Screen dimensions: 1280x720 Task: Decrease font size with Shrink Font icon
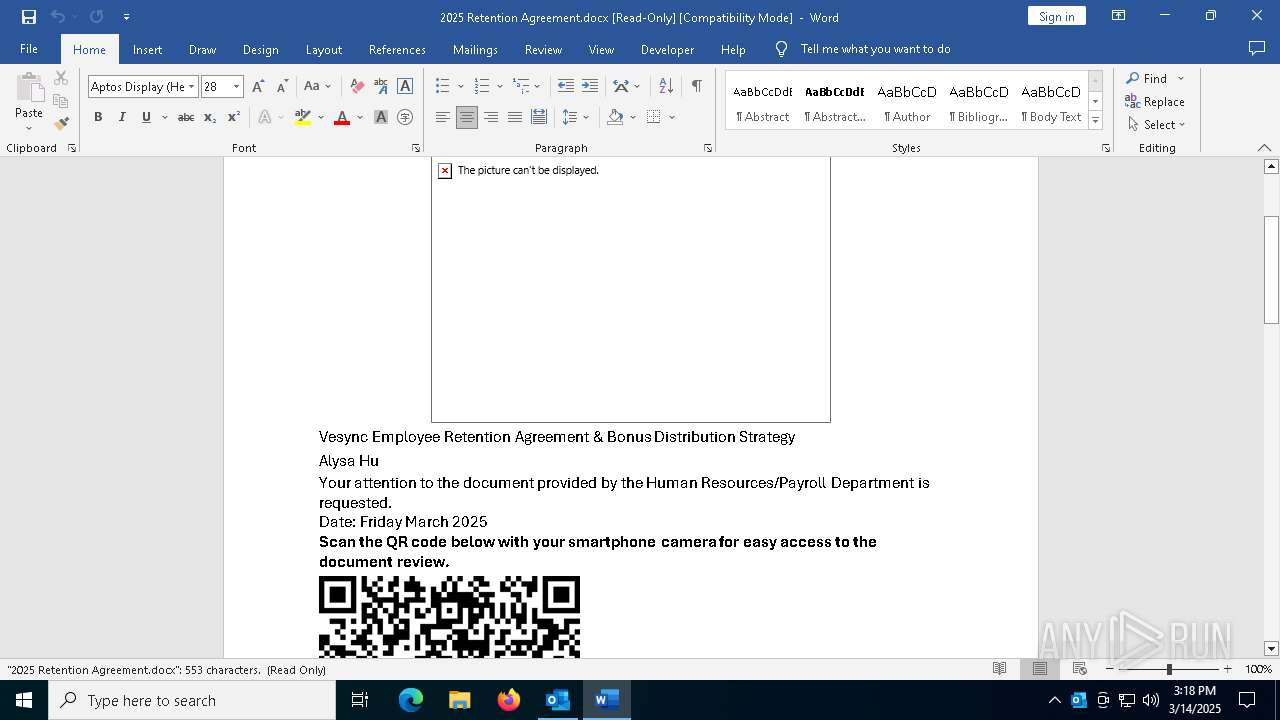282,87
